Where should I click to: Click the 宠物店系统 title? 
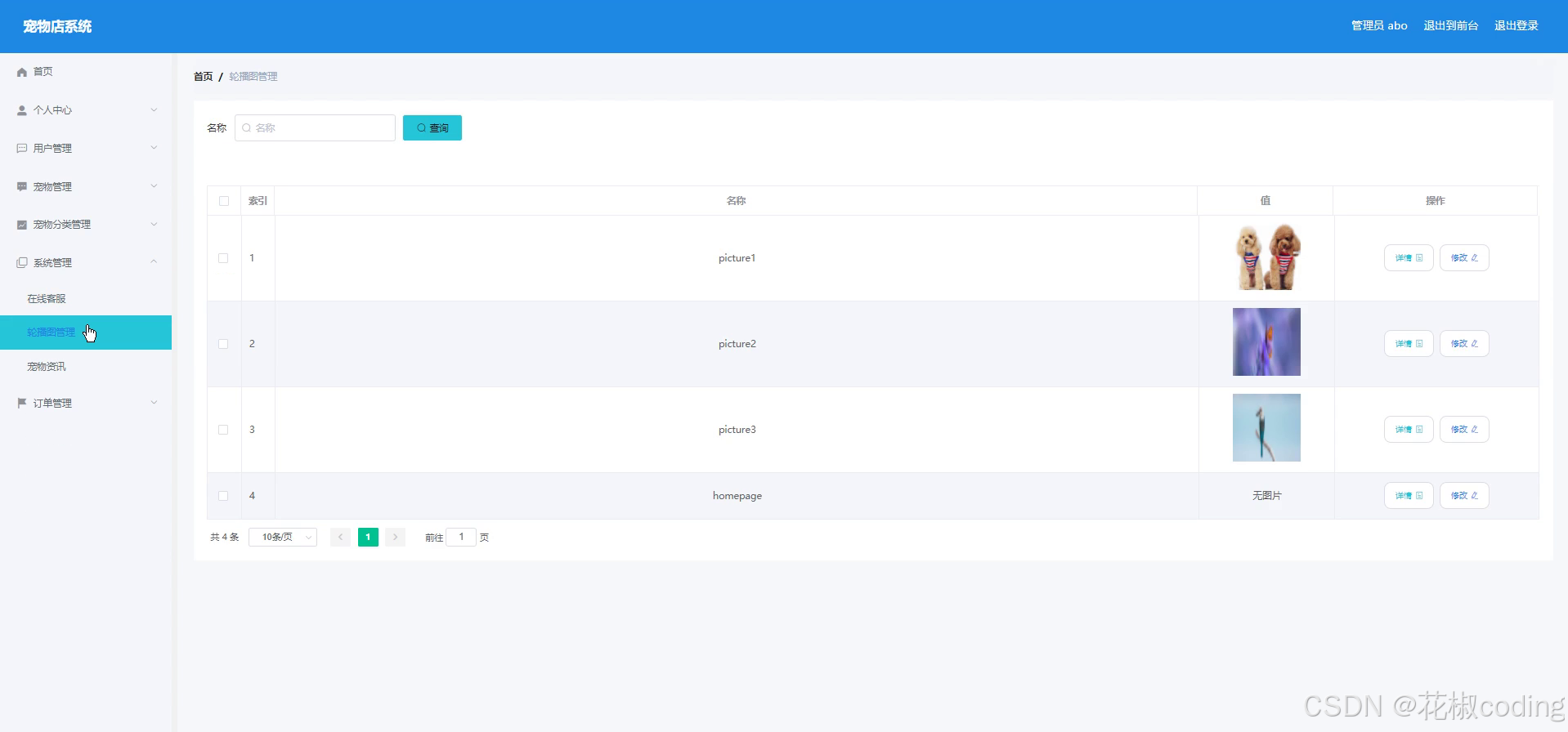(57, 27)
